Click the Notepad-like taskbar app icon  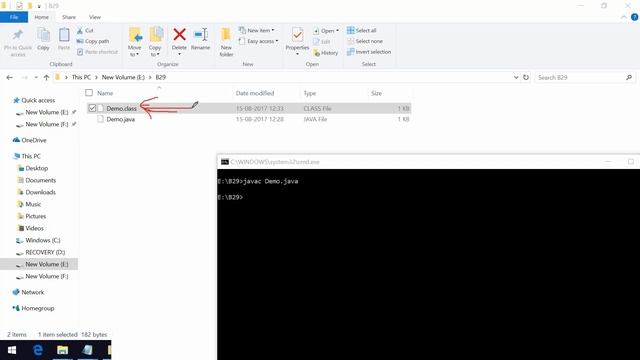(87, 350)
